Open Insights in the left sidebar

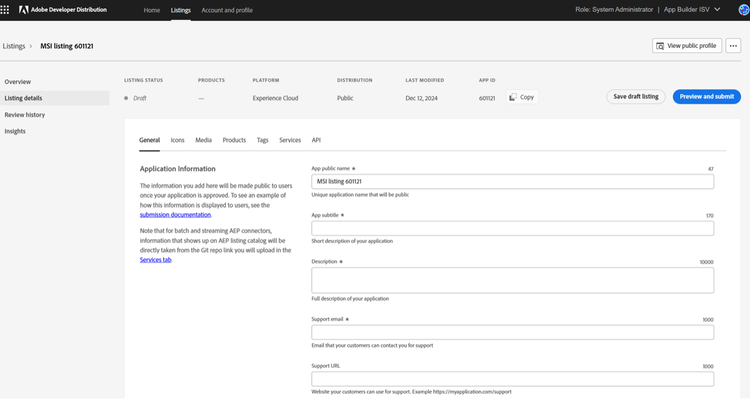[15, 131]
